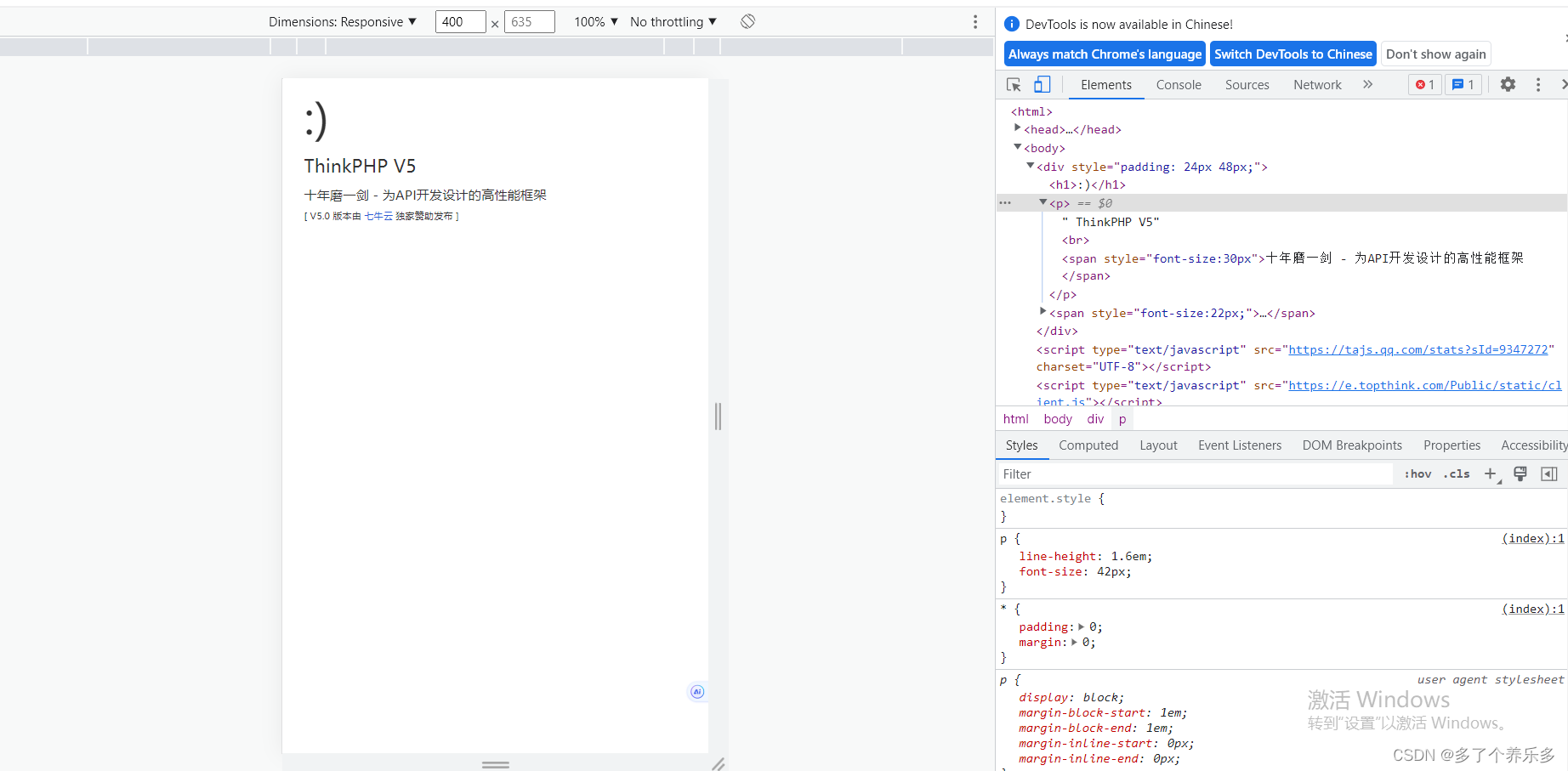This screenshot has height=771, width=1568.
Task: Toggle element state with :hov
Action: (x=1417, y=474)
